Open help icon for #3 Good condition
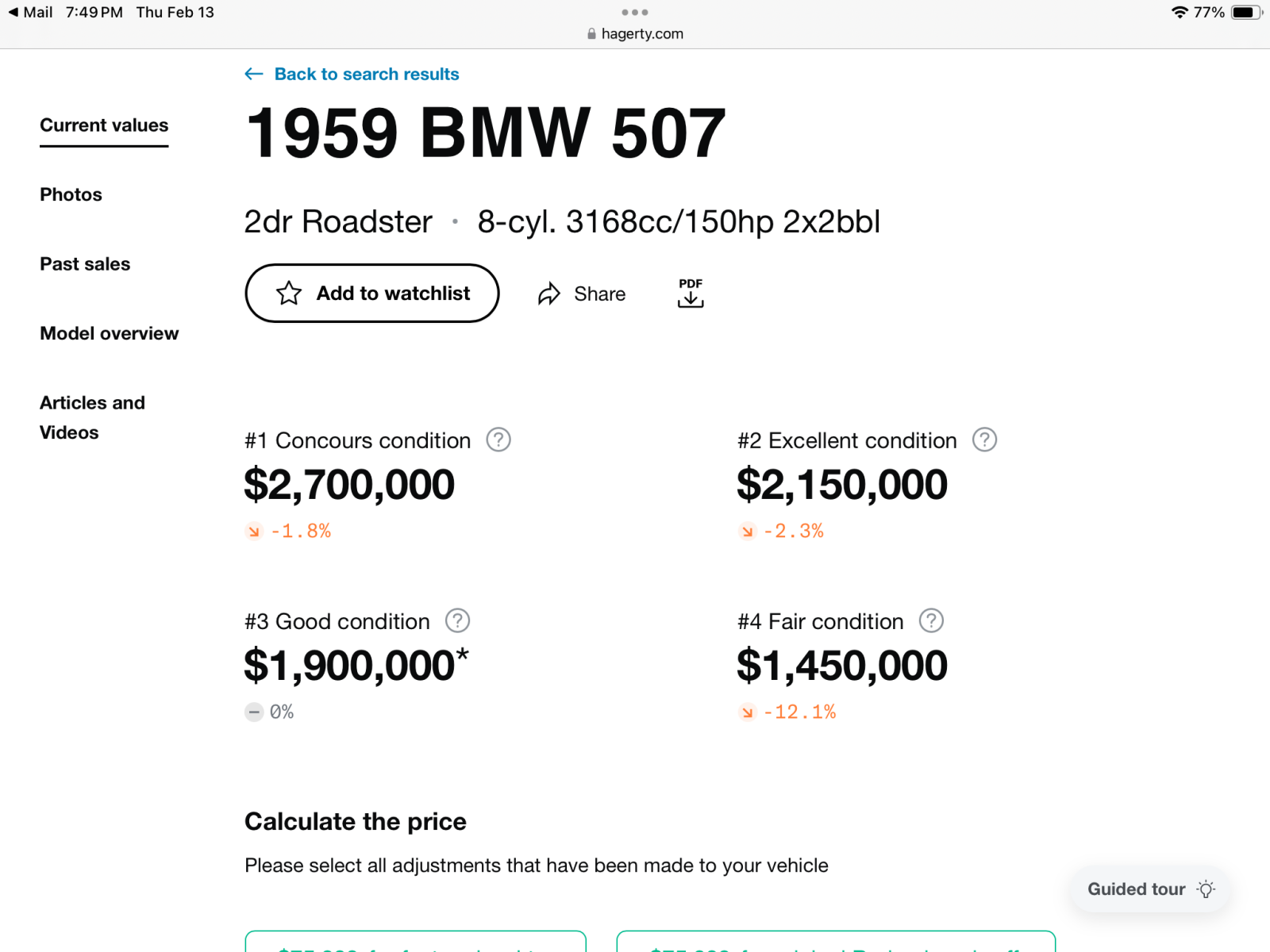 point(457,620)
